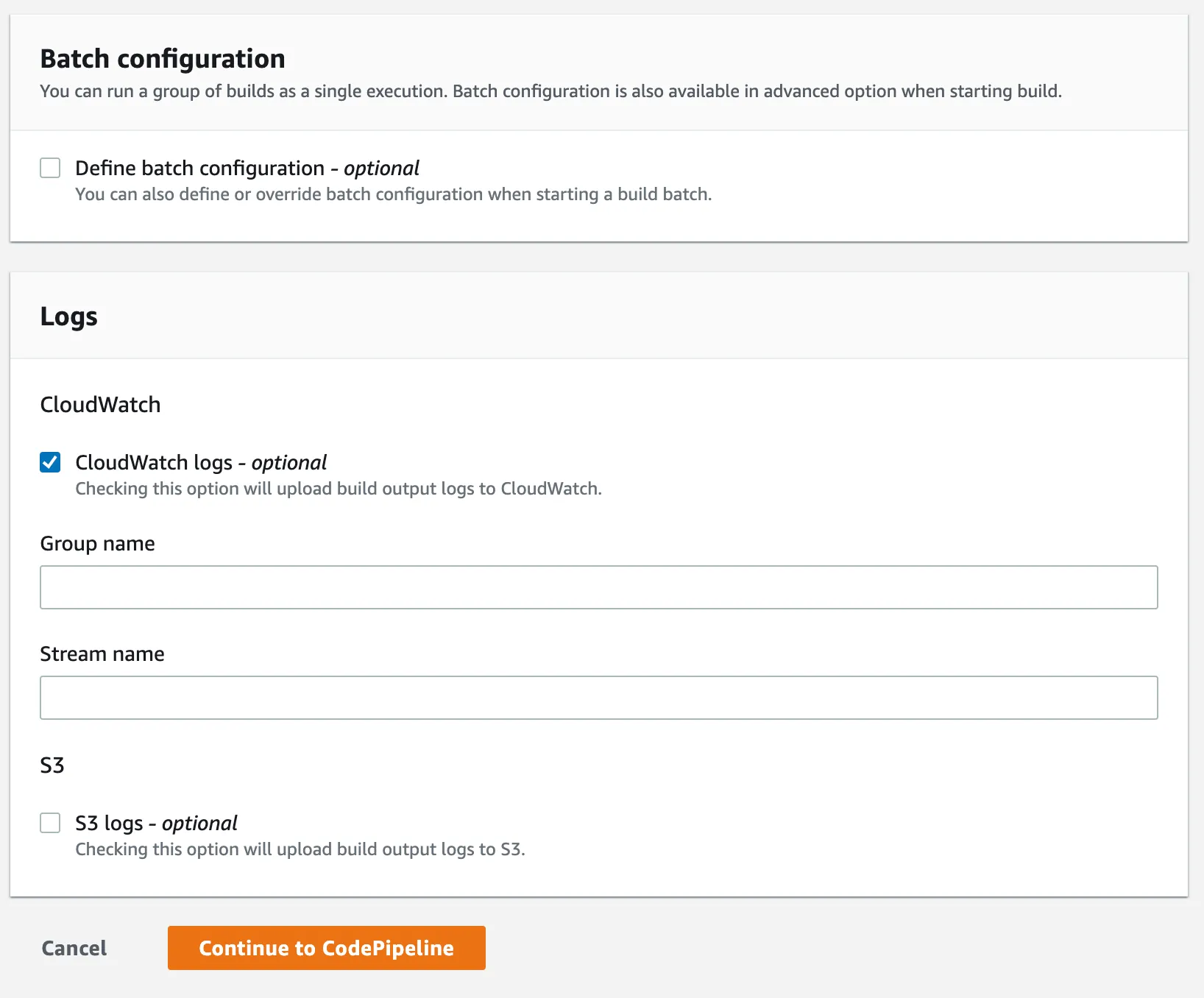Click into the Group name field
The height and width of the screenshot is (998, 1204).
point(599,587)
